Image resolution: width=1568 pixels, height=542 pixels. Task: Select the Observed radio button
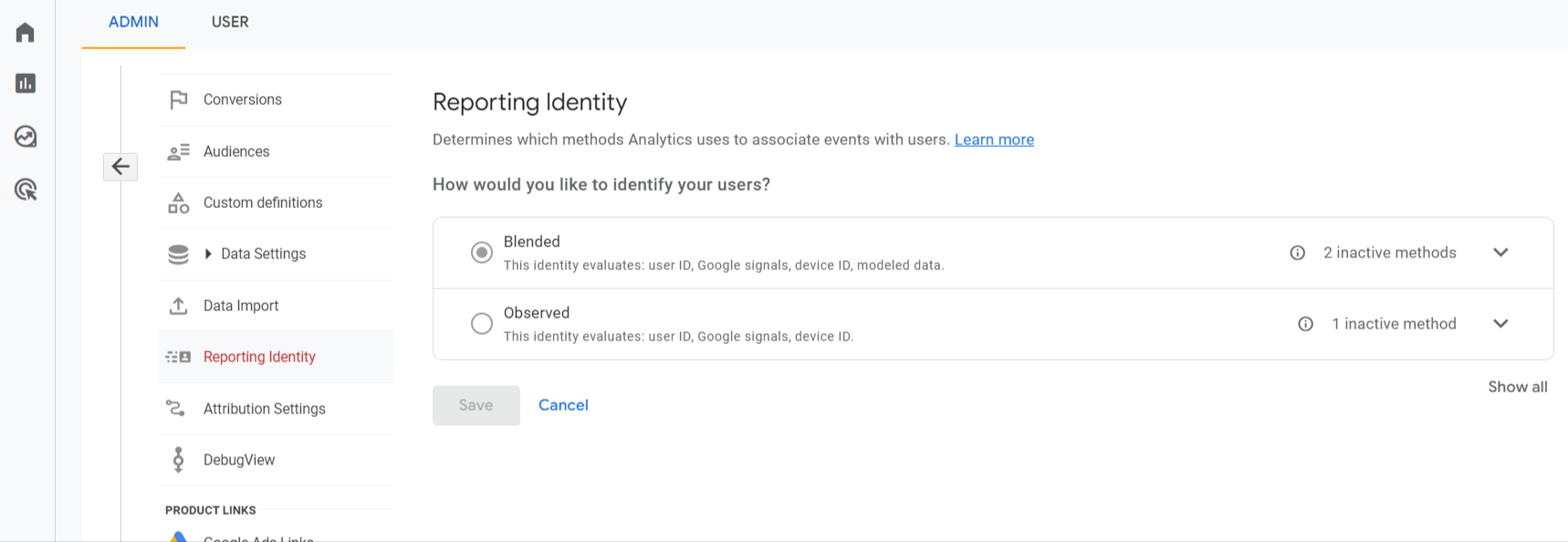[482, 324]
